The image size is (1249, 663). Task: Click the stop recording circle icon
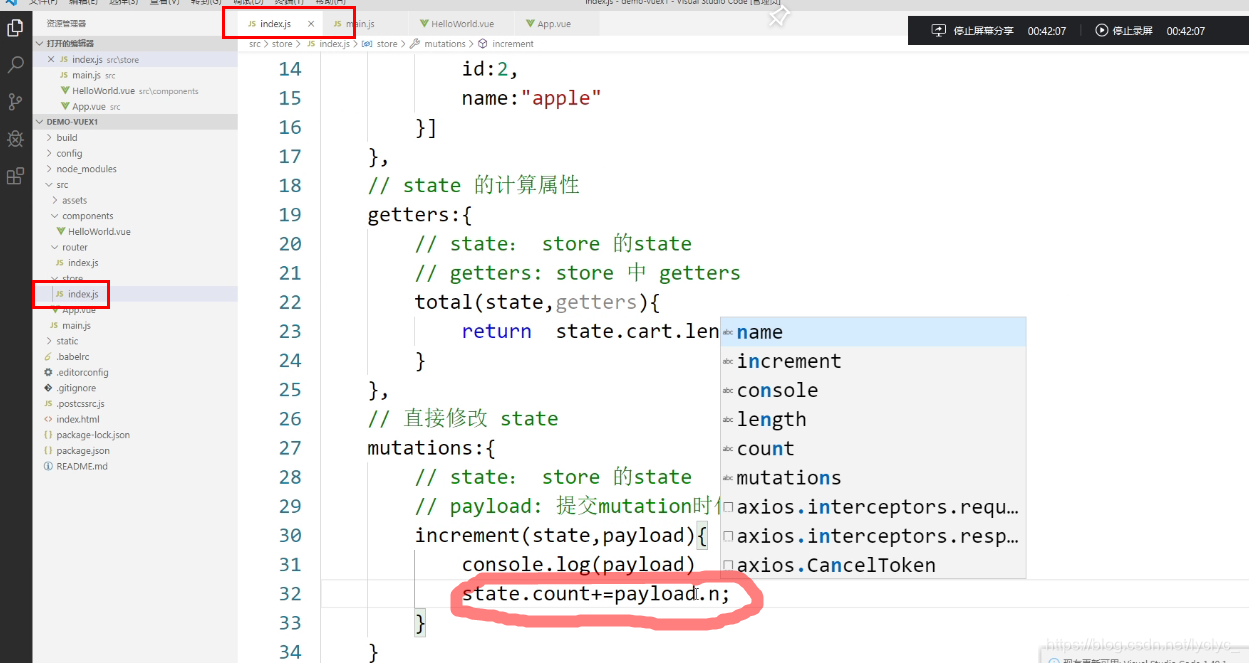(1102, 31)
